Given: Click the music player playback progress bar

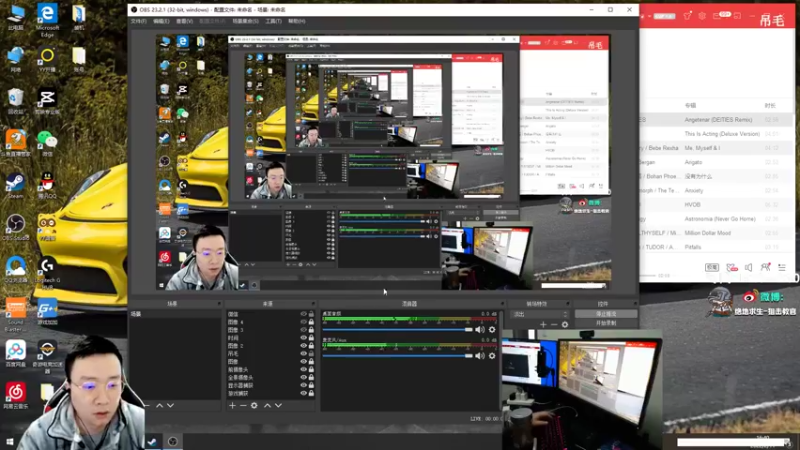Looking at the screenshot, I should coord(648,276).
